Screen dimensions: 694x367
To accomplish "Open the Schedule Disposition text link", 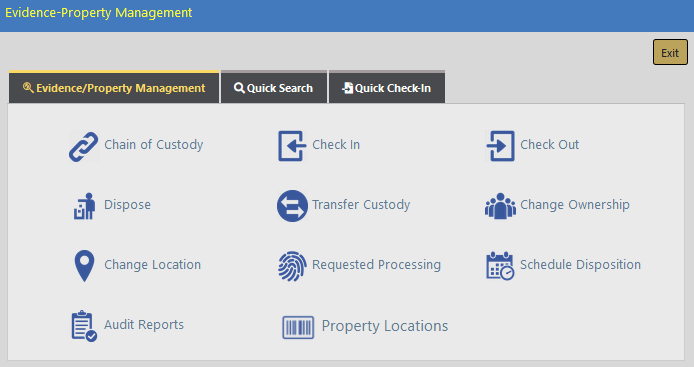I will click(580, 265).
